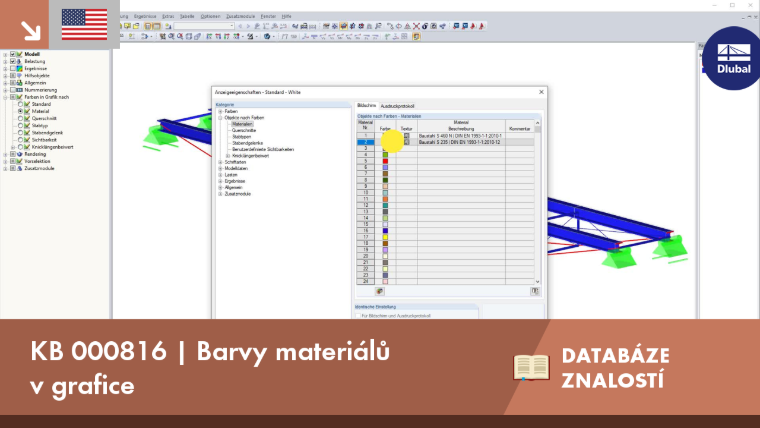Image resolution: width=760 pixels, height=428 pixels.
Task: Click the highlighted yellow icon at end of second toolbar row
Action: (x=416, y=37)
